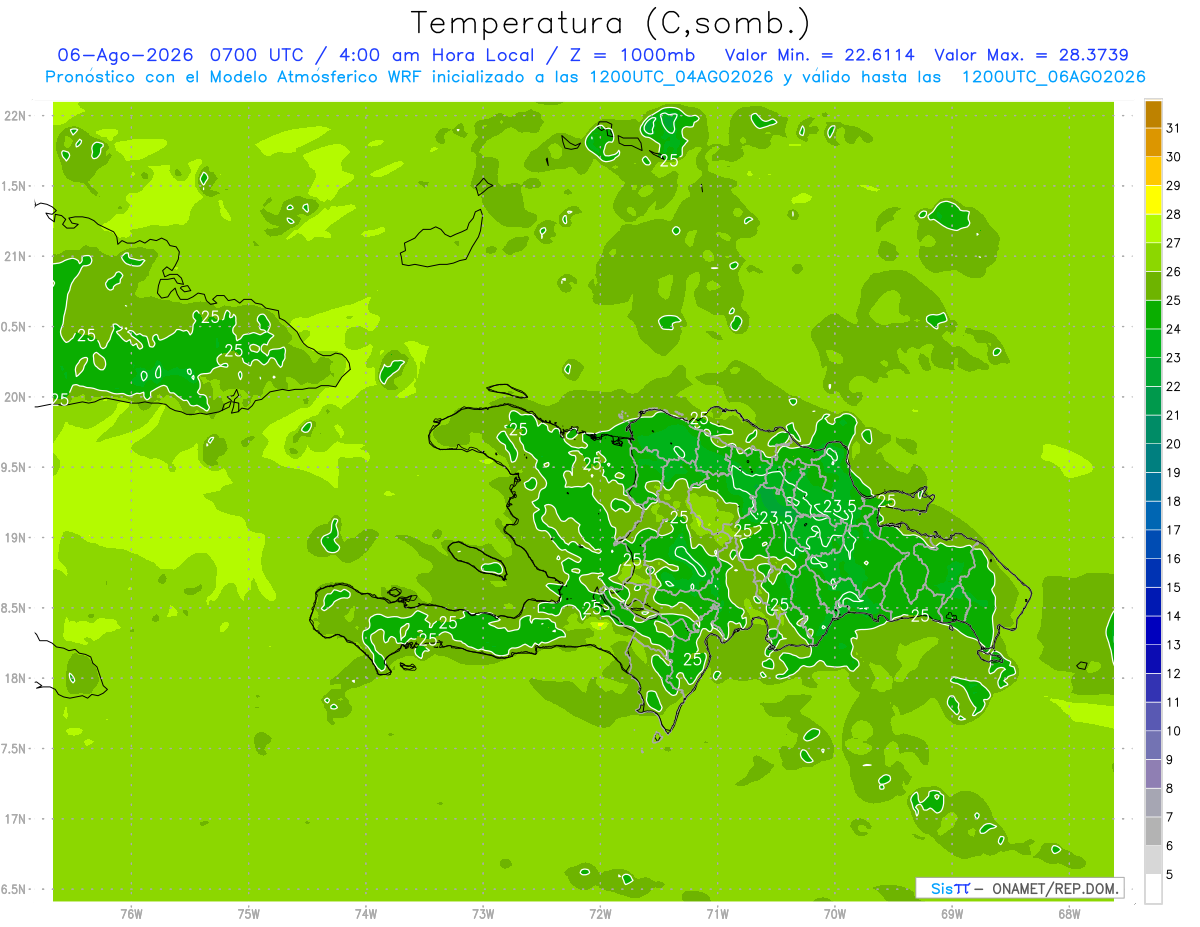This screenshot has width=1200, height=927.
Task: Click the "76W" longitude axis label
Action: click(x=131, y=914)
